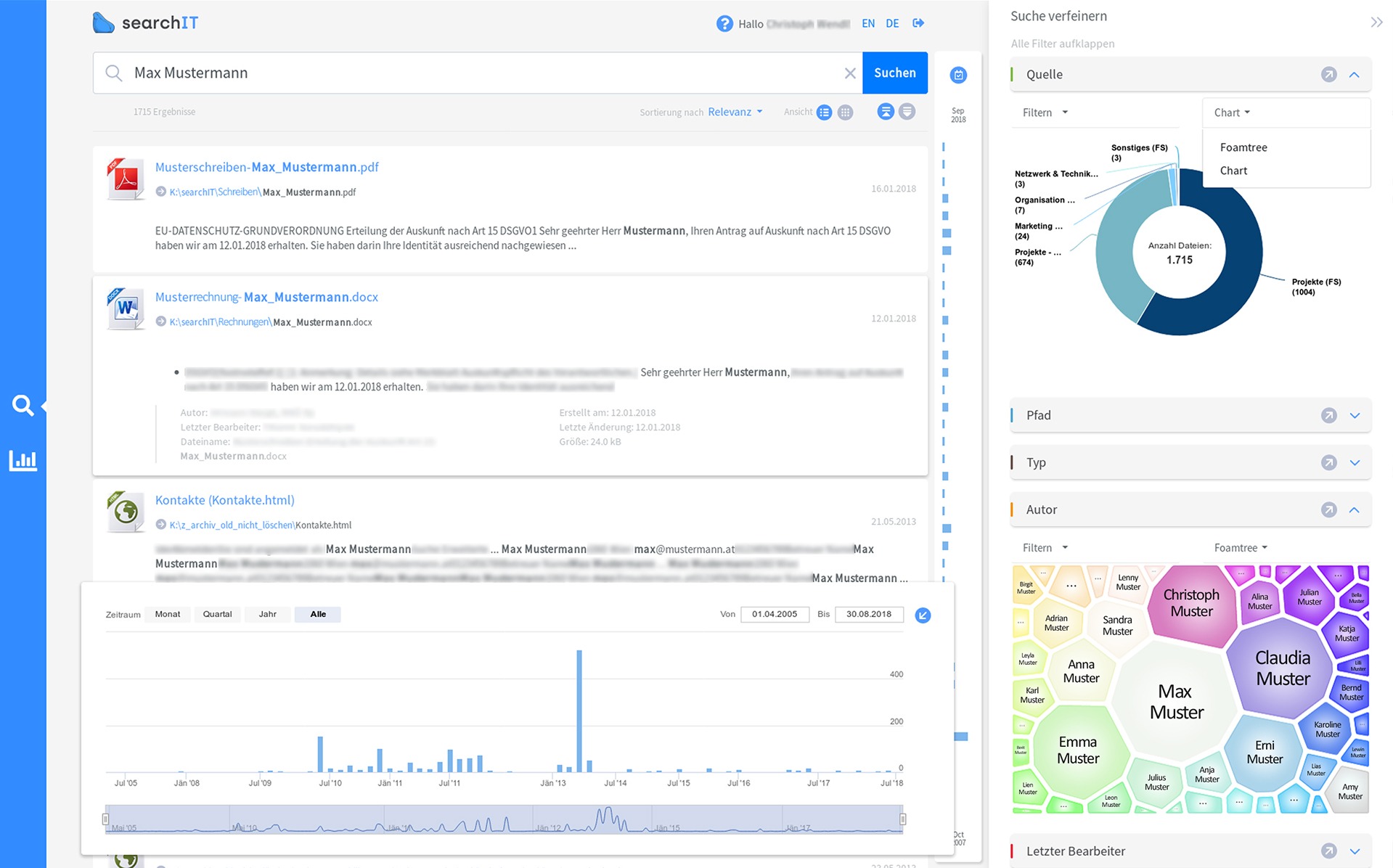Open the help question mark icon
Viewport: 1393px width, 868px height.
point(724,24)
